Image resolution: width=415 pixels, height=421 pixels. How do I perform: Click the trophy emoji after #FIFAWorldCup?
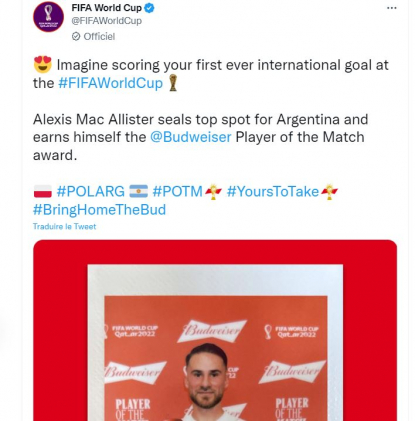(x=173, y=83)
